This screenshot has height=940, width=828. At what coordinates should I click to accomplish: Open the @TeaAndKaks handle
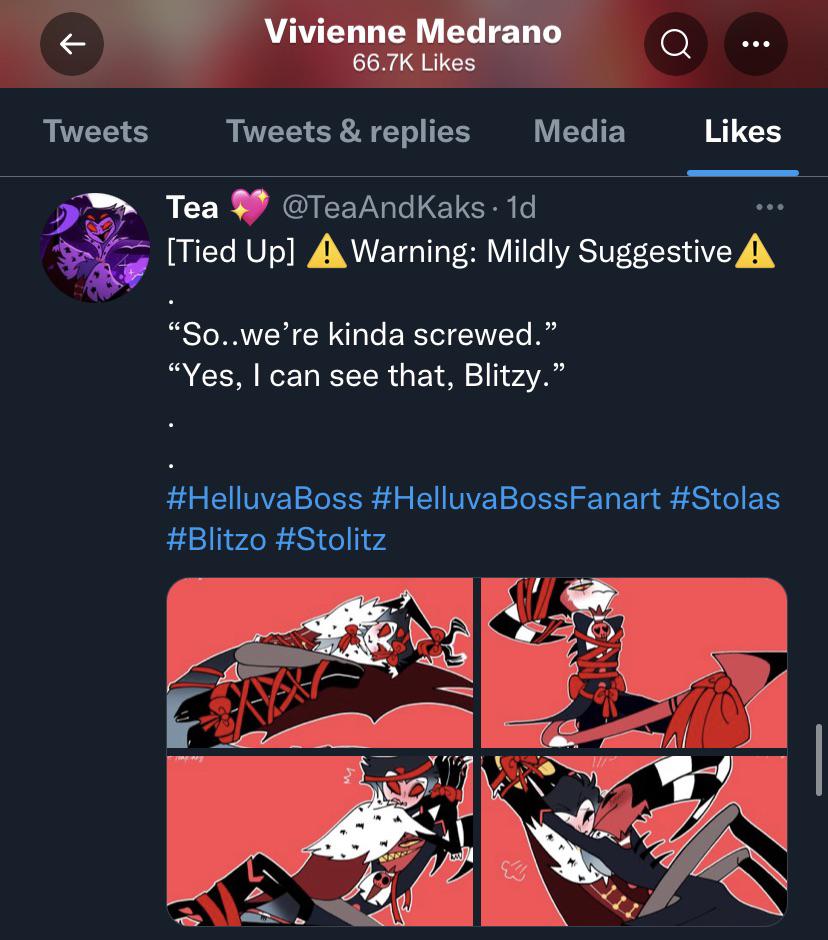pos(384,207)
